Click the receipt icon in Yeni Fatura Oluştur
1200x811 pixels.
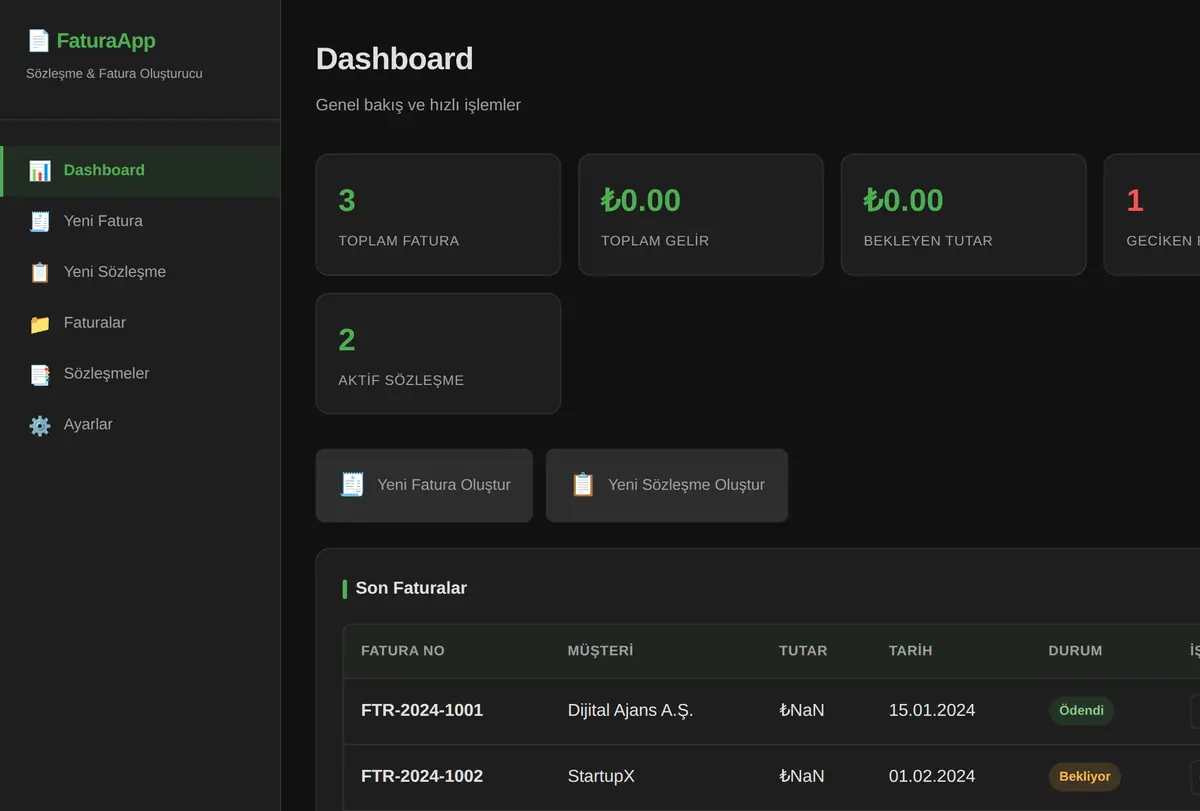click(x=352, y=485)
